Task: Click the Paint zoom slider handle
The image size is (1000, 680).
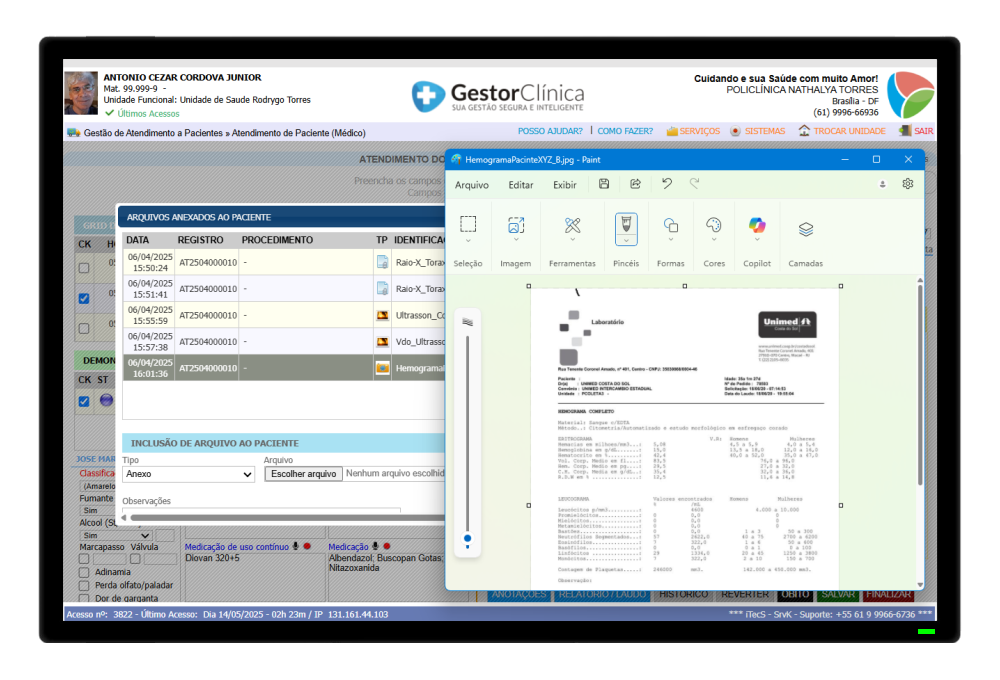Action: pyautogui.click(x=467, y=539)
